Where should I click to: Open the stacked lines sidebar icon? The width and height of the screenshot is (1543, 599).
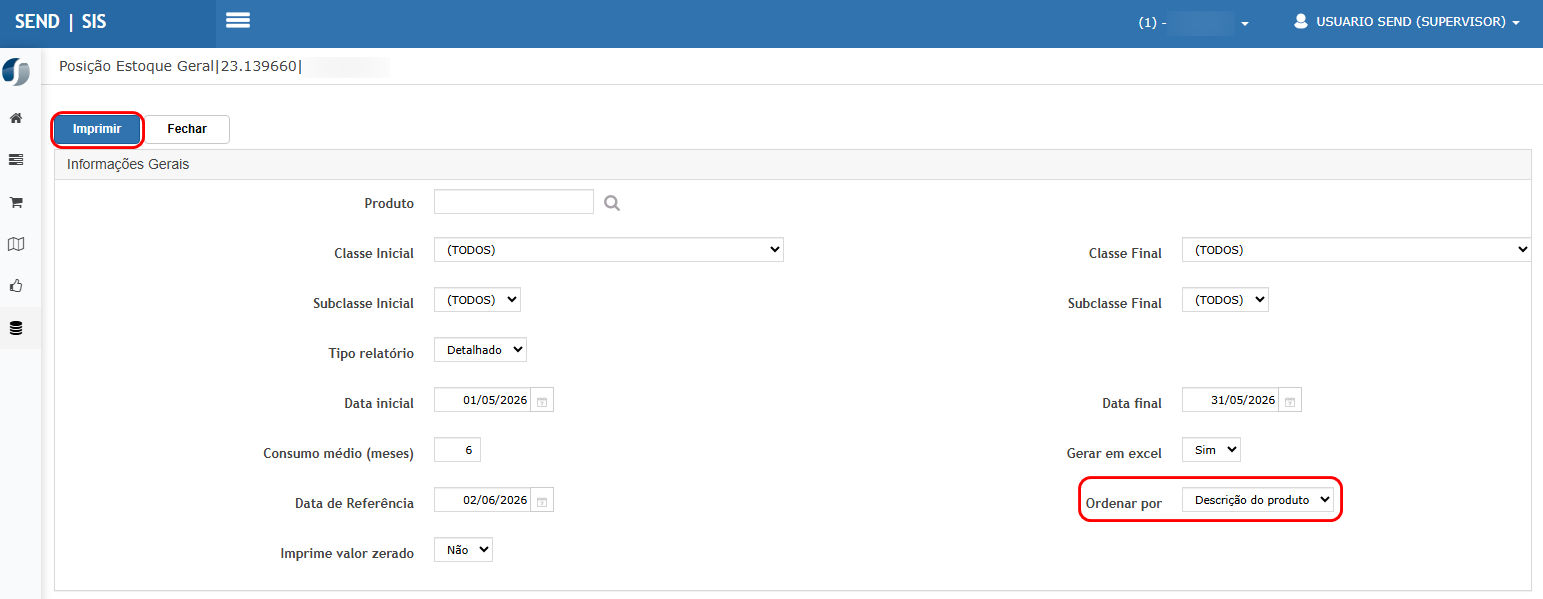(16, 160)
